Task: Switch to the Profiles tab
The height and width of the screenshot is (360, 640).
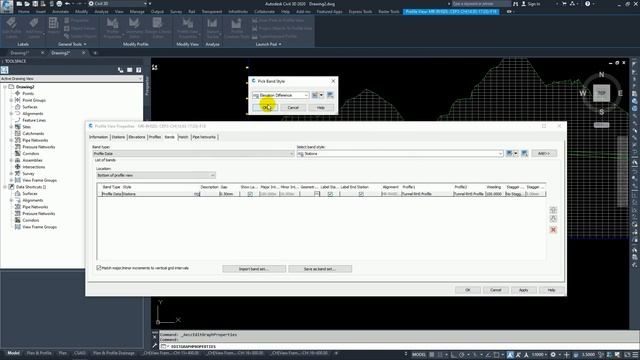Action: click(x=155, y=137)
